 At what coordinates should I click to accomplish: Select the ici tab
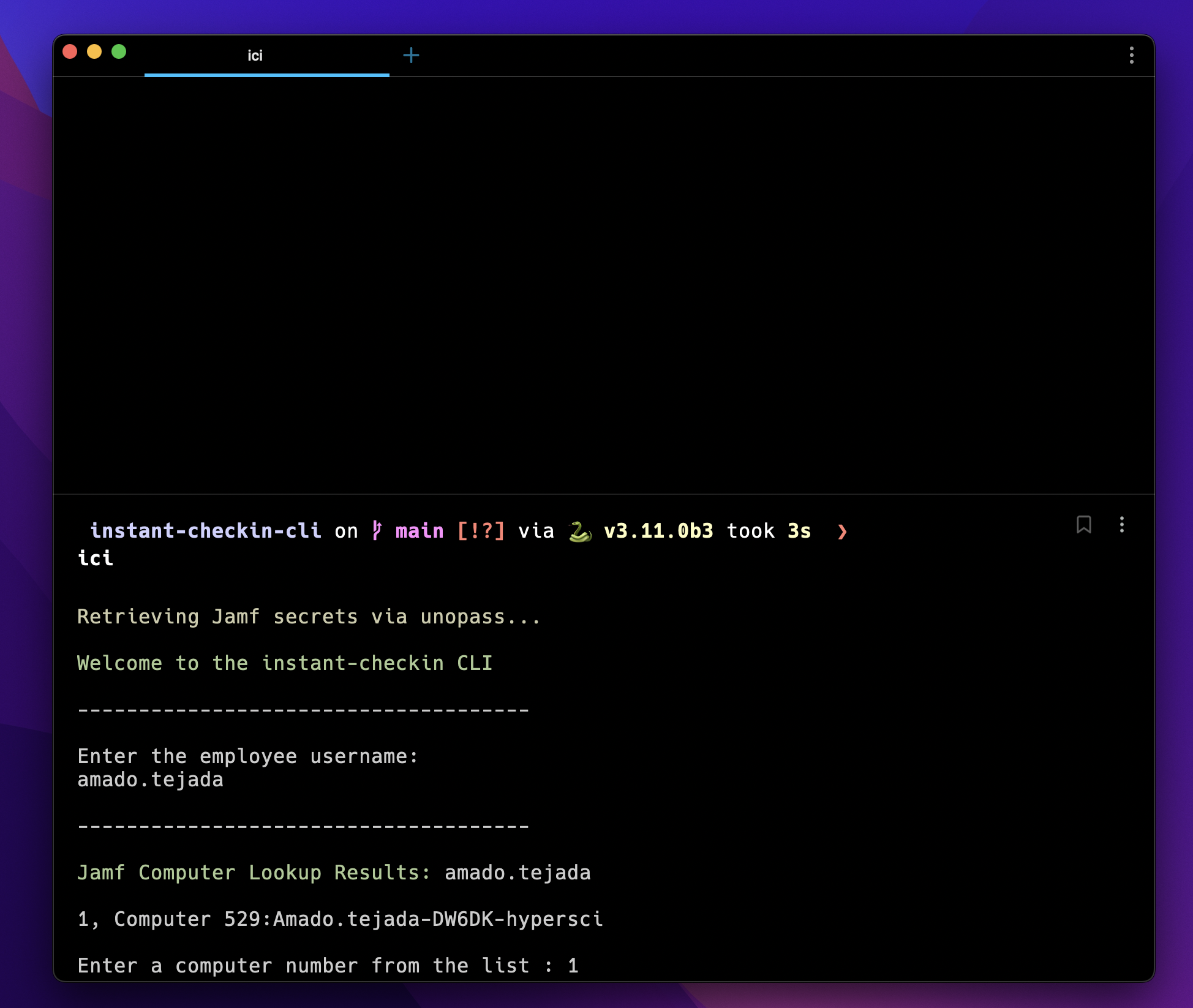[255, 56]
